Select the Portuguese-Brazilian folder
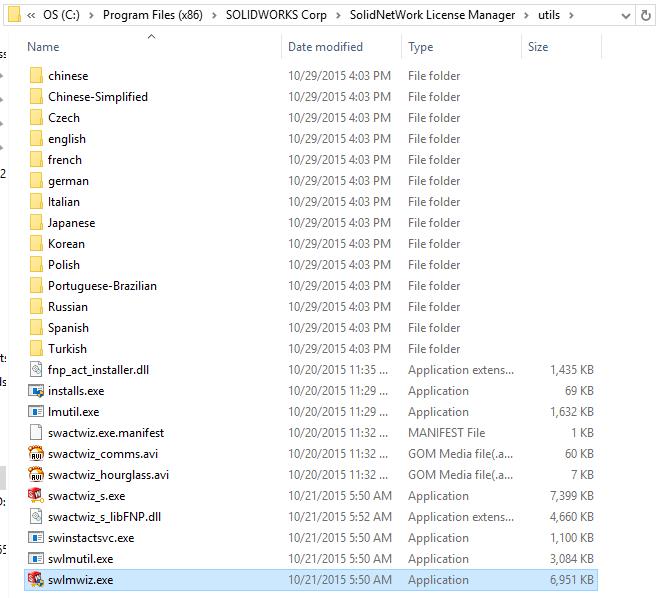Viewport: 658px width, 598px height. pos(102,286)
